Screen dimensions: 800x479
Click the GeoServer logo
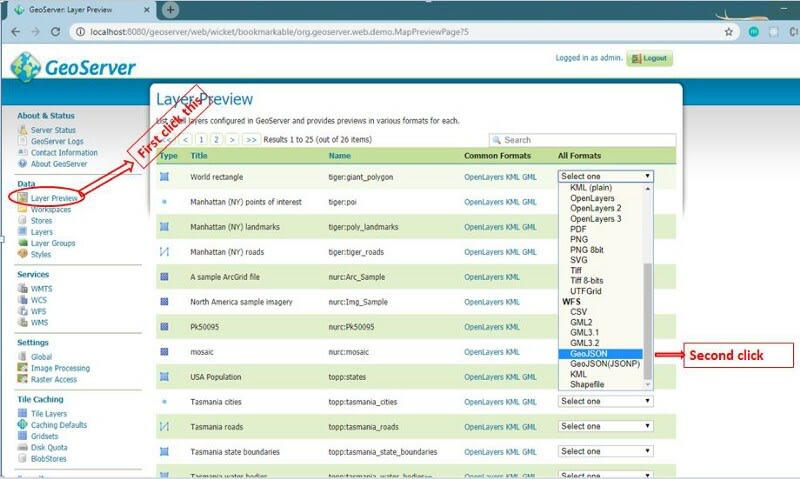click(73, 67)
